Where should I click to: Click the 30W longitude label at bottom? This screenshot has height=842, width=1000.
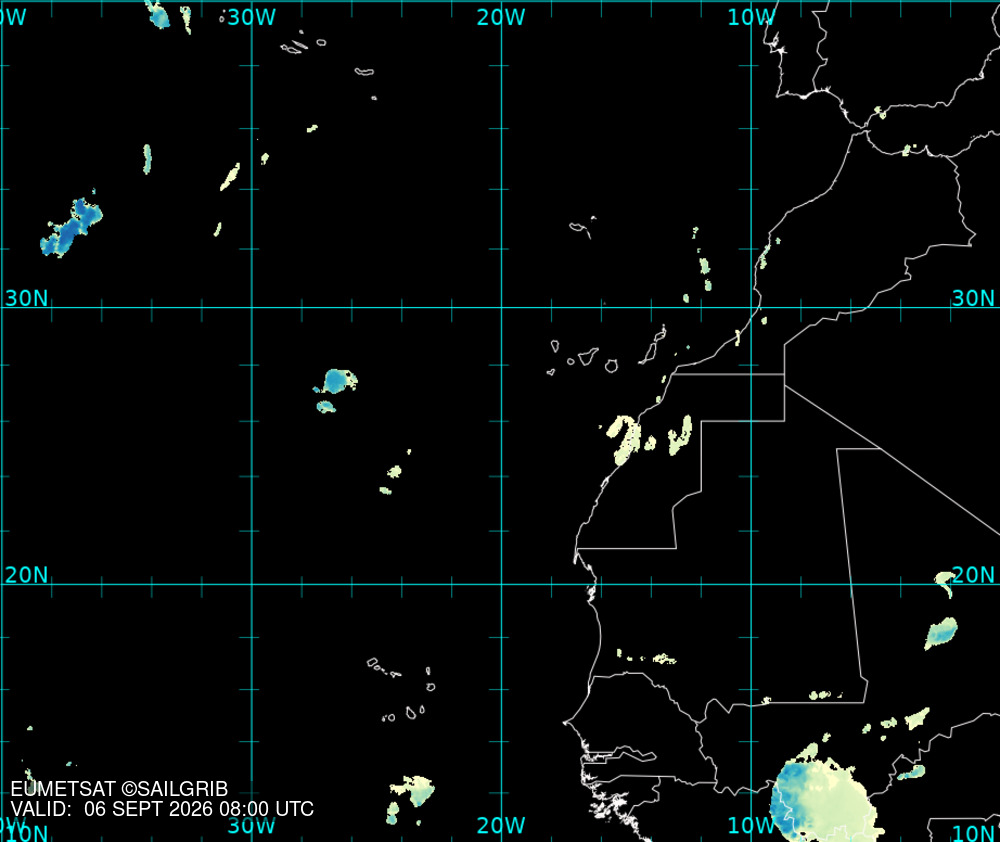point(251,825)
